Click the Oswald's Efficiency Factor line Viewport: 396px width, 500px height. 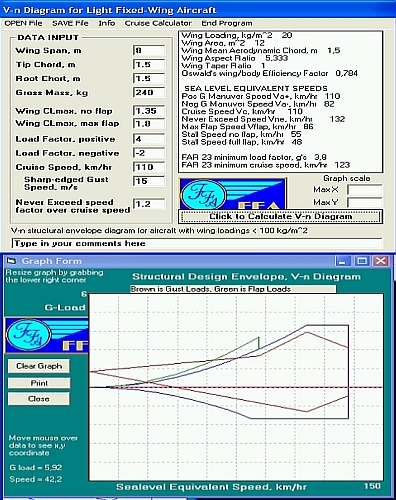pos(270,73)
